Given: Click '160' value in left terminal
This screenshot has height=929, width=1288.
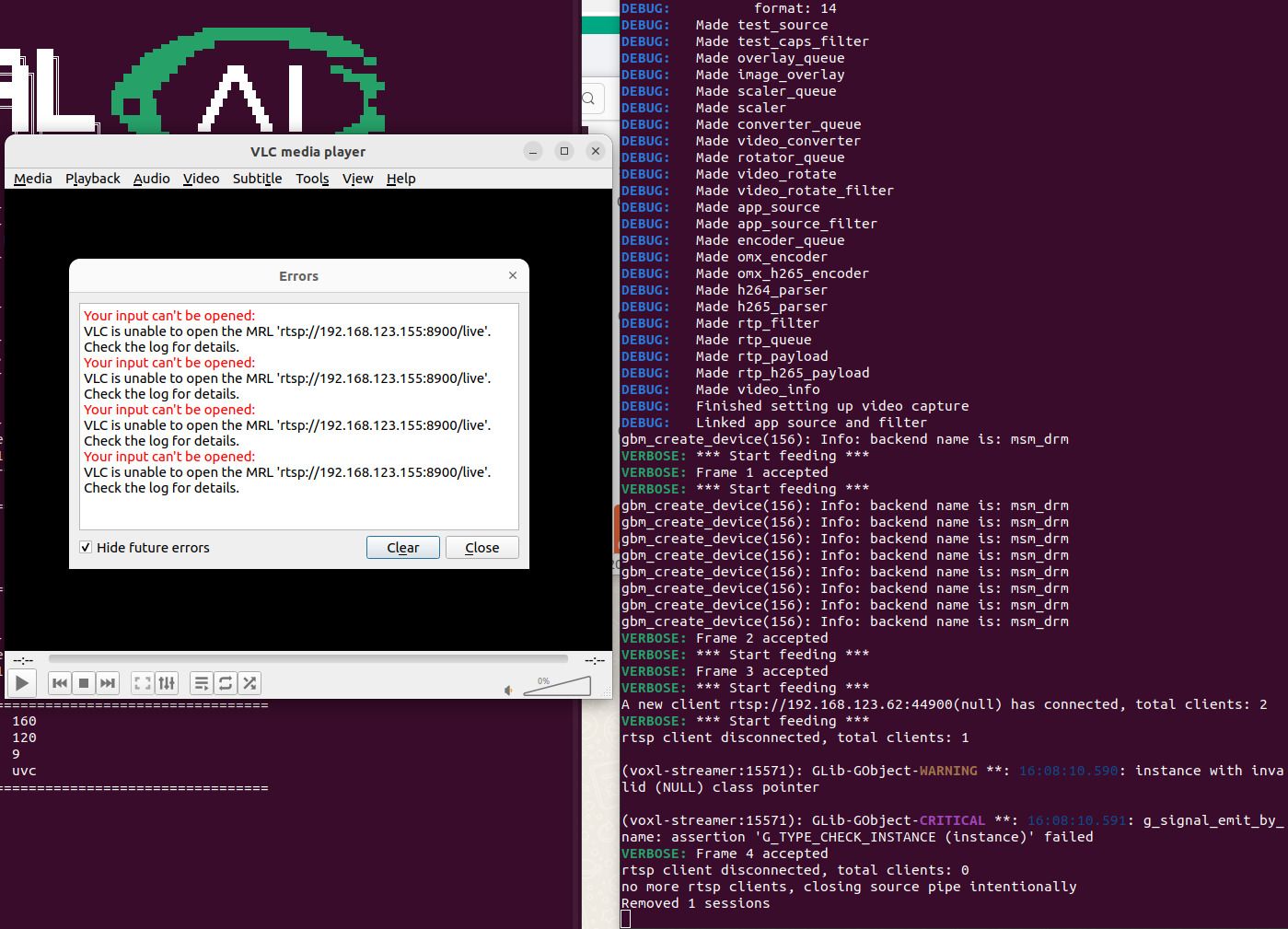Looking at the screenshot, I should point(24,721).
